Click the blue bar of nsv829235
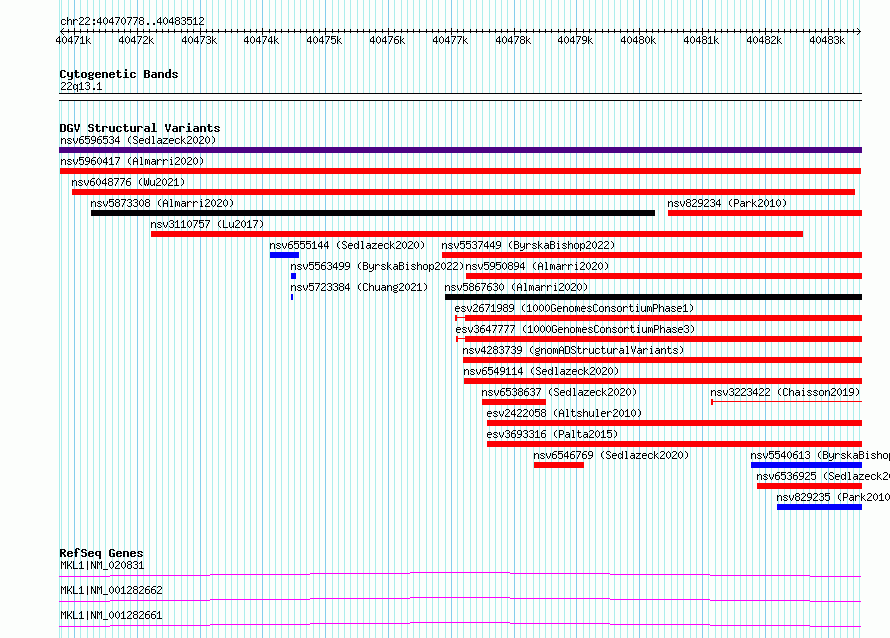890x638 pixels. pyautogui.click(x=820, y=507)
